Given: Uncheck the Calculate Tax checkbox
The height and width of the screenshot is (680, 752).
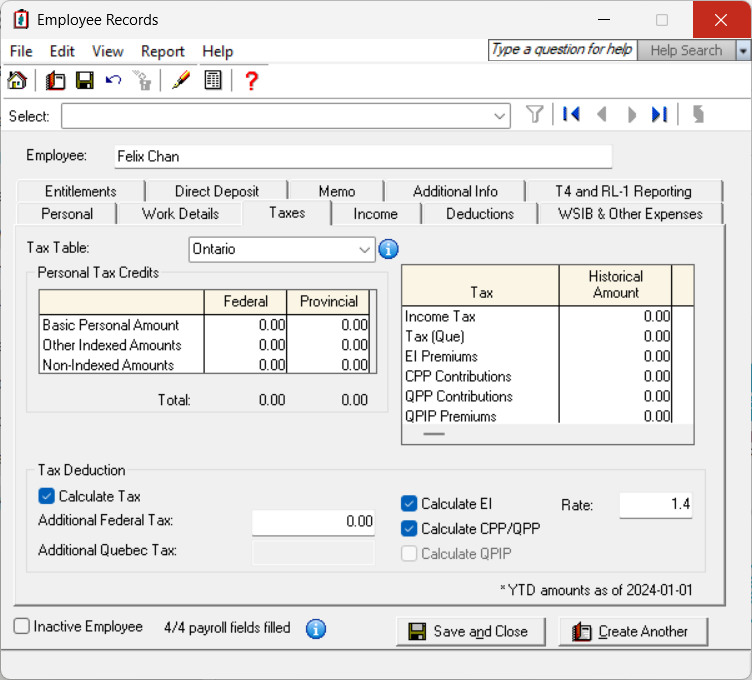Looking at the screenshot, I should (x=47, y=496).
